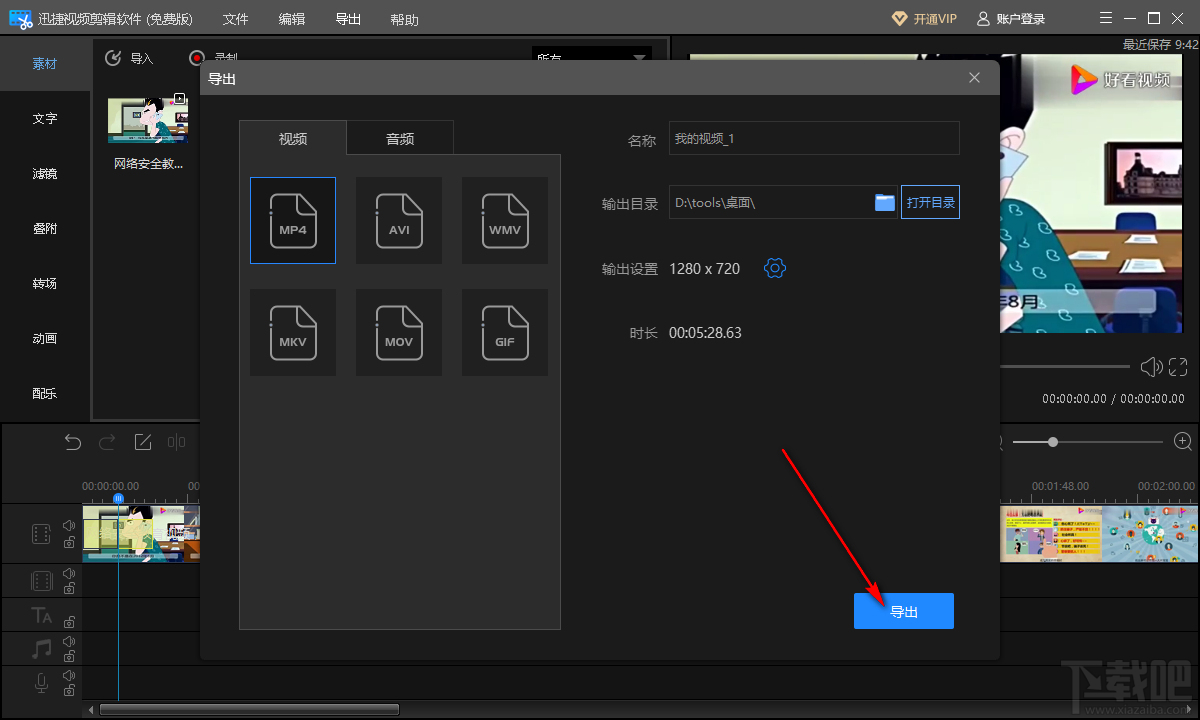The width and height of the screenshot is (1200, 720).
Task: Select the GIF export format
Action: pyautogui.click(x=505, y=332)
